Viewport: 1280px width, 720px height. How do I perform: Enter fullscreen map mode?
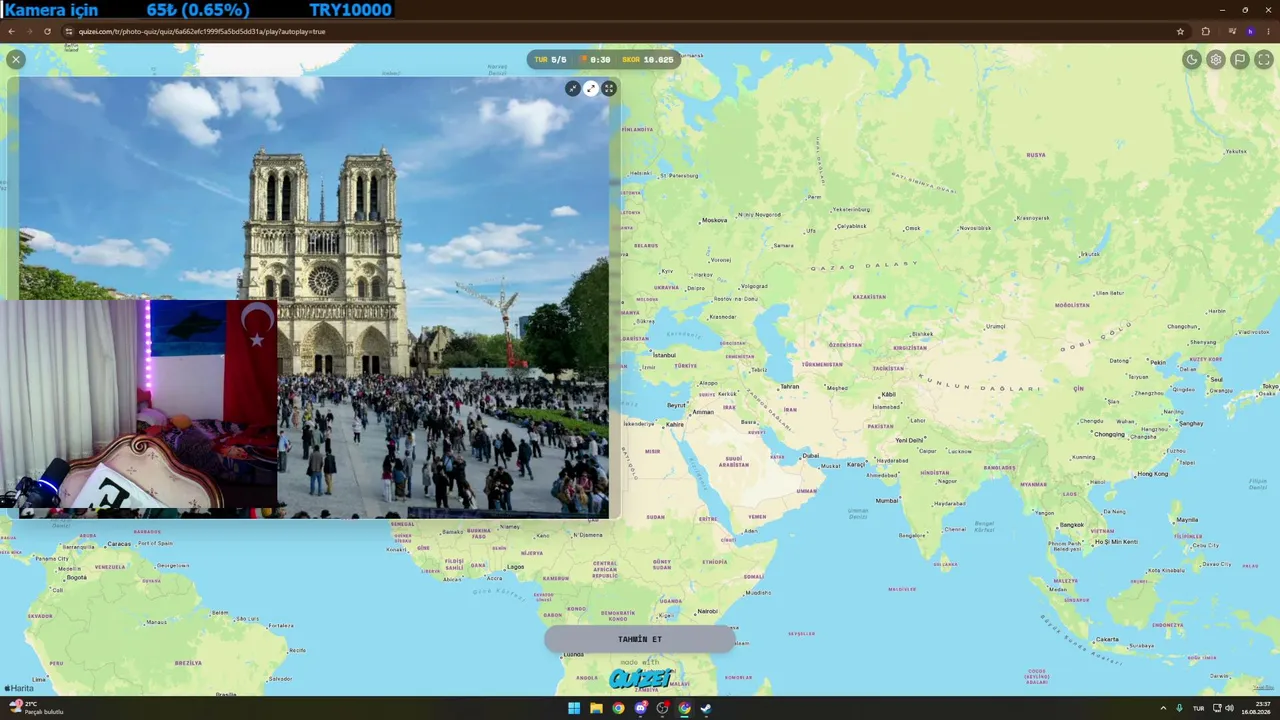click(1264, 59)
